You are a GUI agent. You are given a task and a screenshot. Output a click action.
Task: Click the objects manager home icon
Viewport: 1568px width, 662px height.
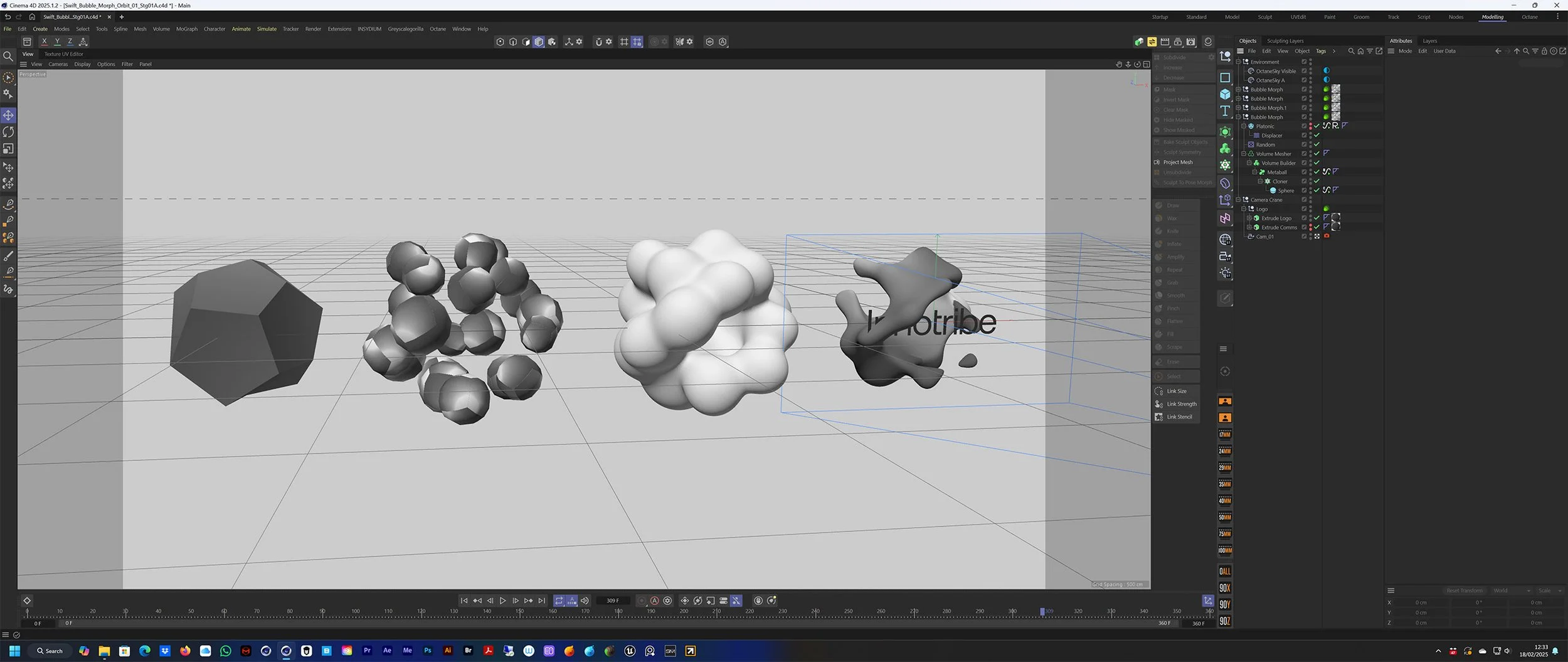point(1360,51)
